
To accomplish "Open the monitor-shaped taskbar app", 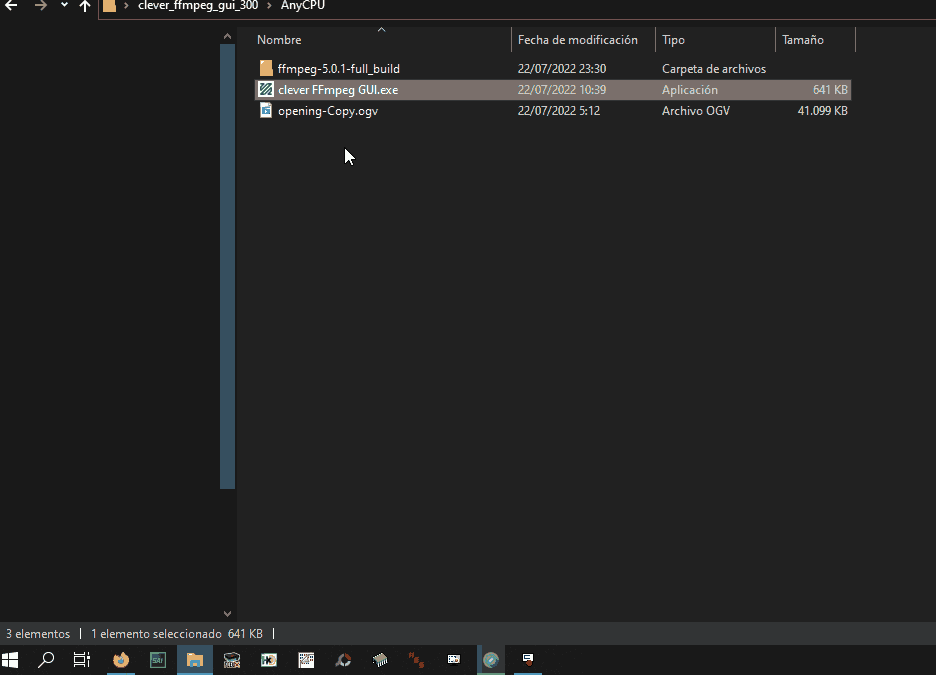I will [454, 659].
